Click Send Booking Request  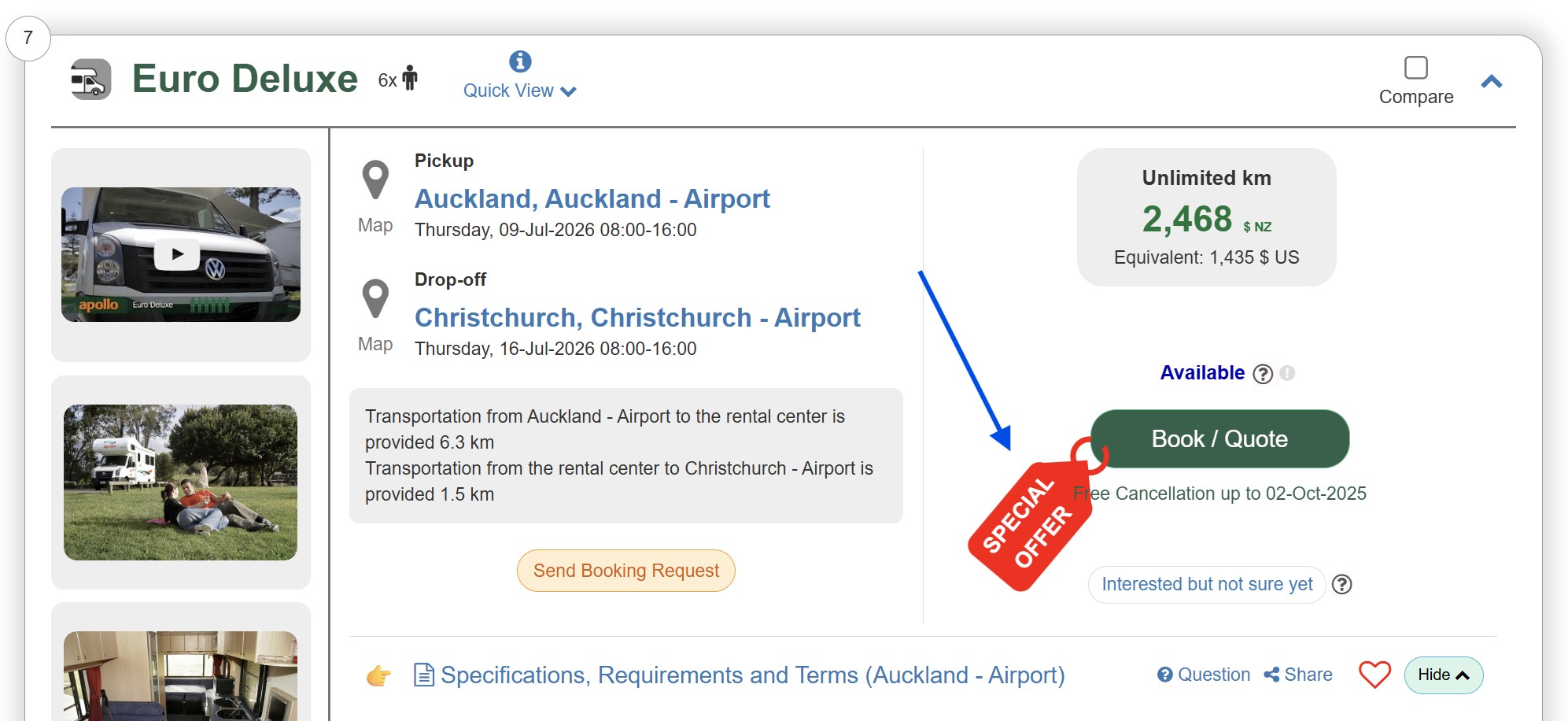click(625, 571)
